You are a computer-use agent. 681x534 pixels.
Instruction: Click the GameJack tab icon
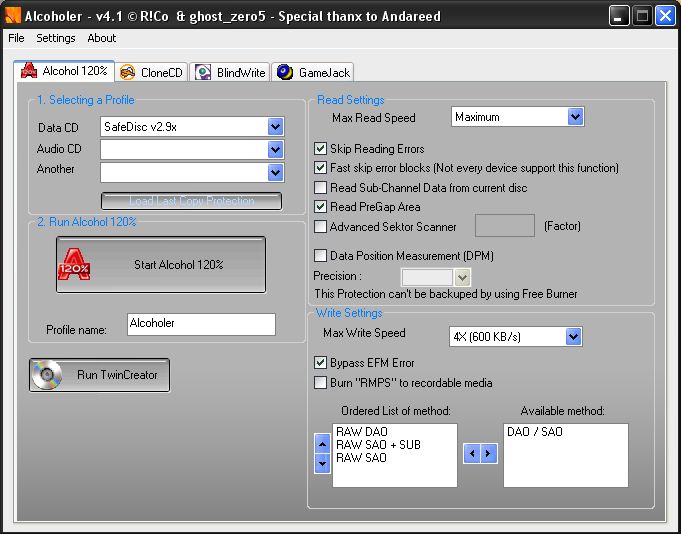pos(285,72)
